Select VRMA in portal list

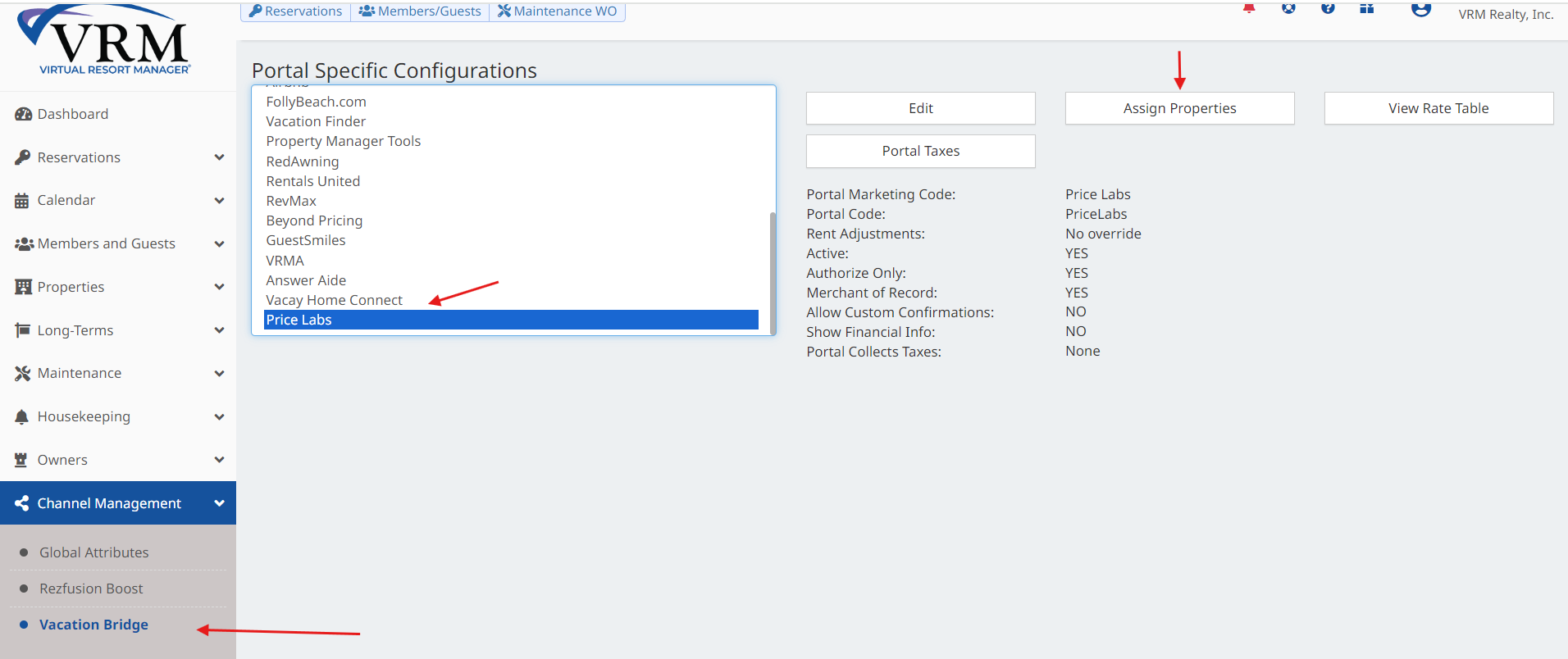coord(511,261)
